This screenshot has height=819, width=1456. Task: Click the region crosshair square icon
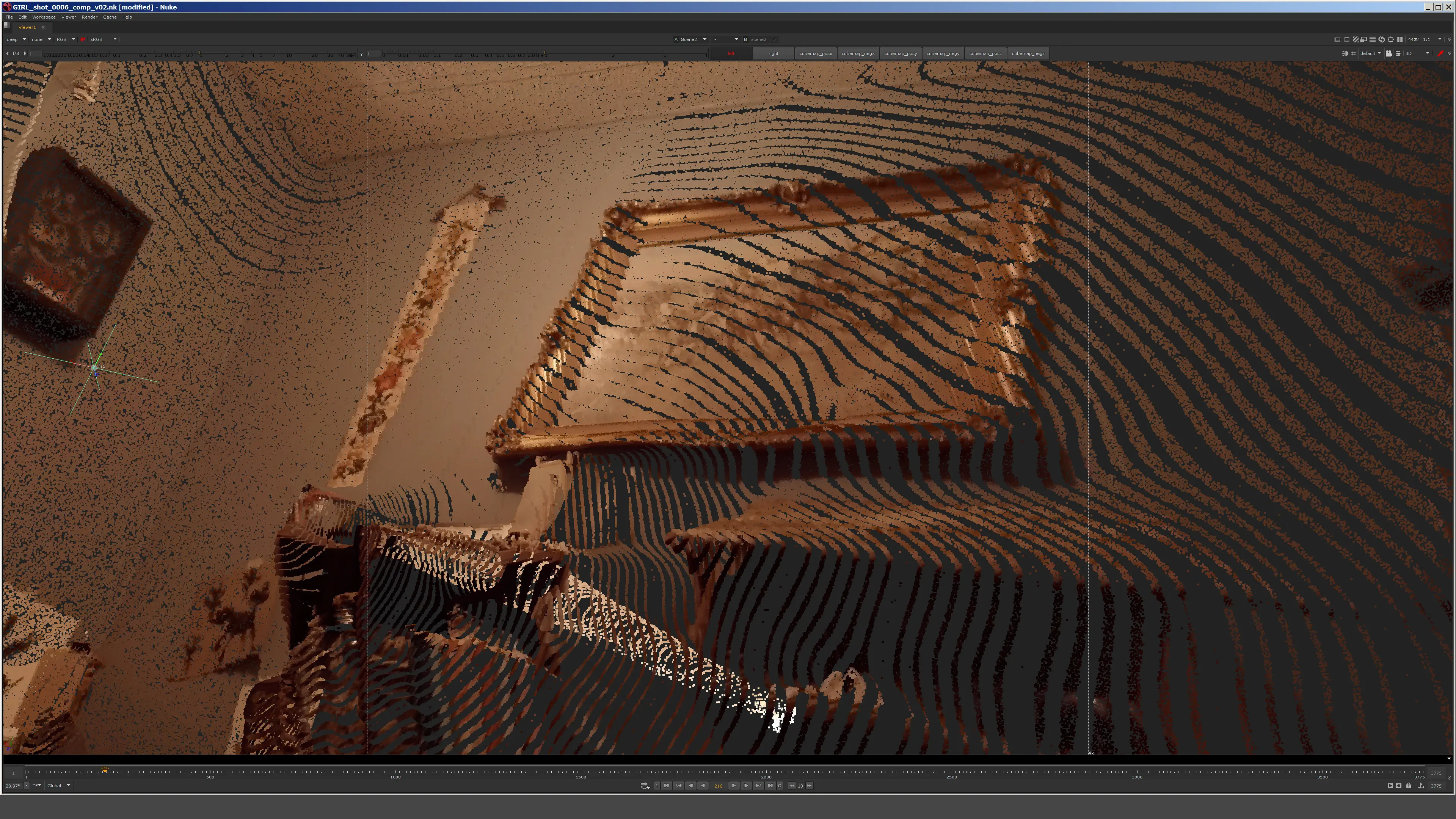pos(1390,39)
